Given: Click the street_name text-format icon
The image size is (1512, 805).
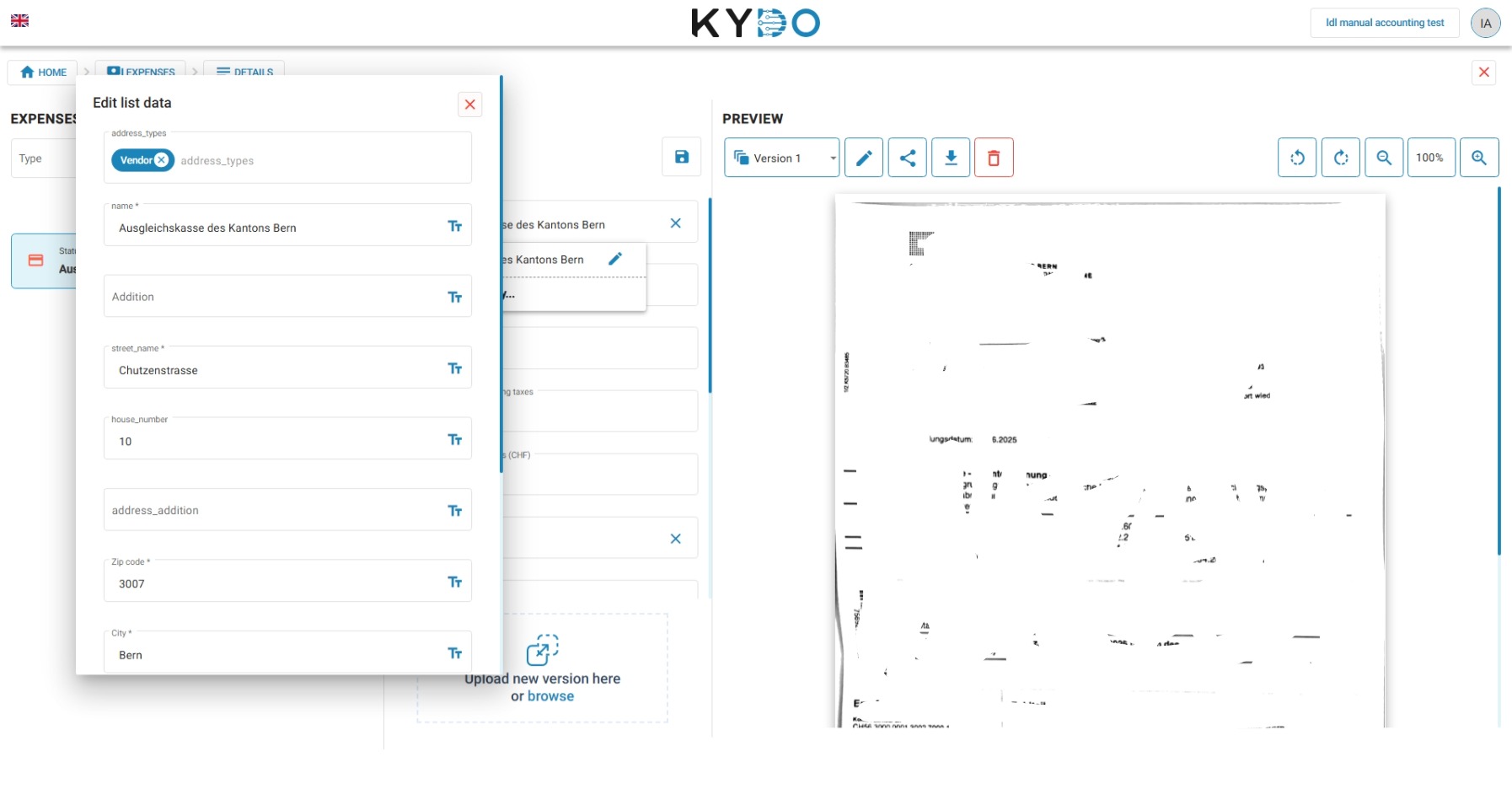Looking at the screenshot, I should [455, 368].
